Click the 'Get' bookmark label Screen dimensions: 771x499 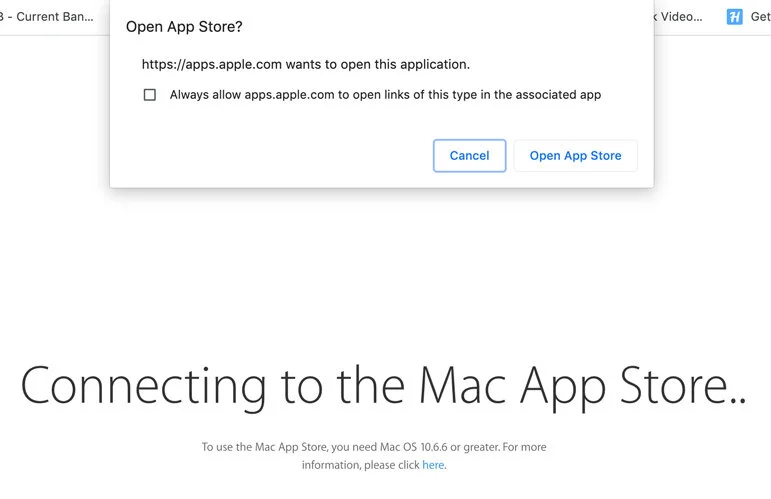760,17
